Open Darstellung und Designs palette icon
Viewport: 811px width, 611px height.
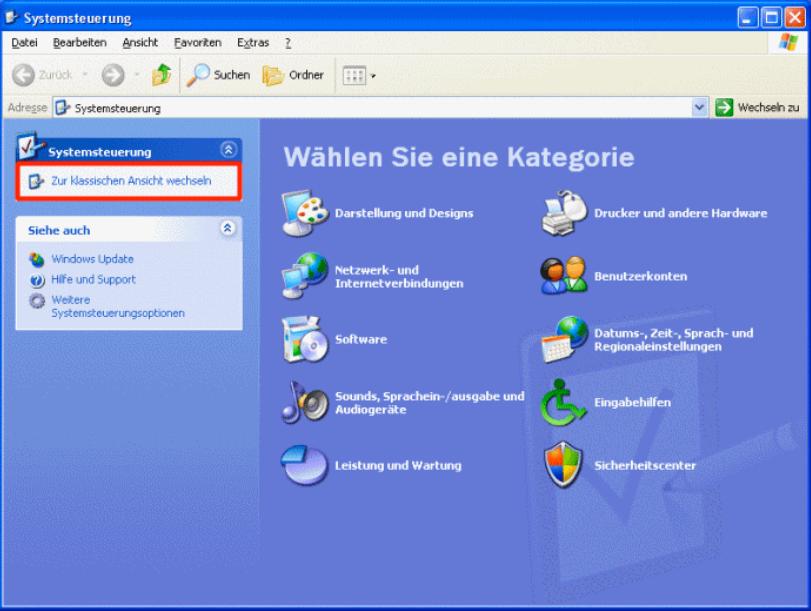pos(305,213)
